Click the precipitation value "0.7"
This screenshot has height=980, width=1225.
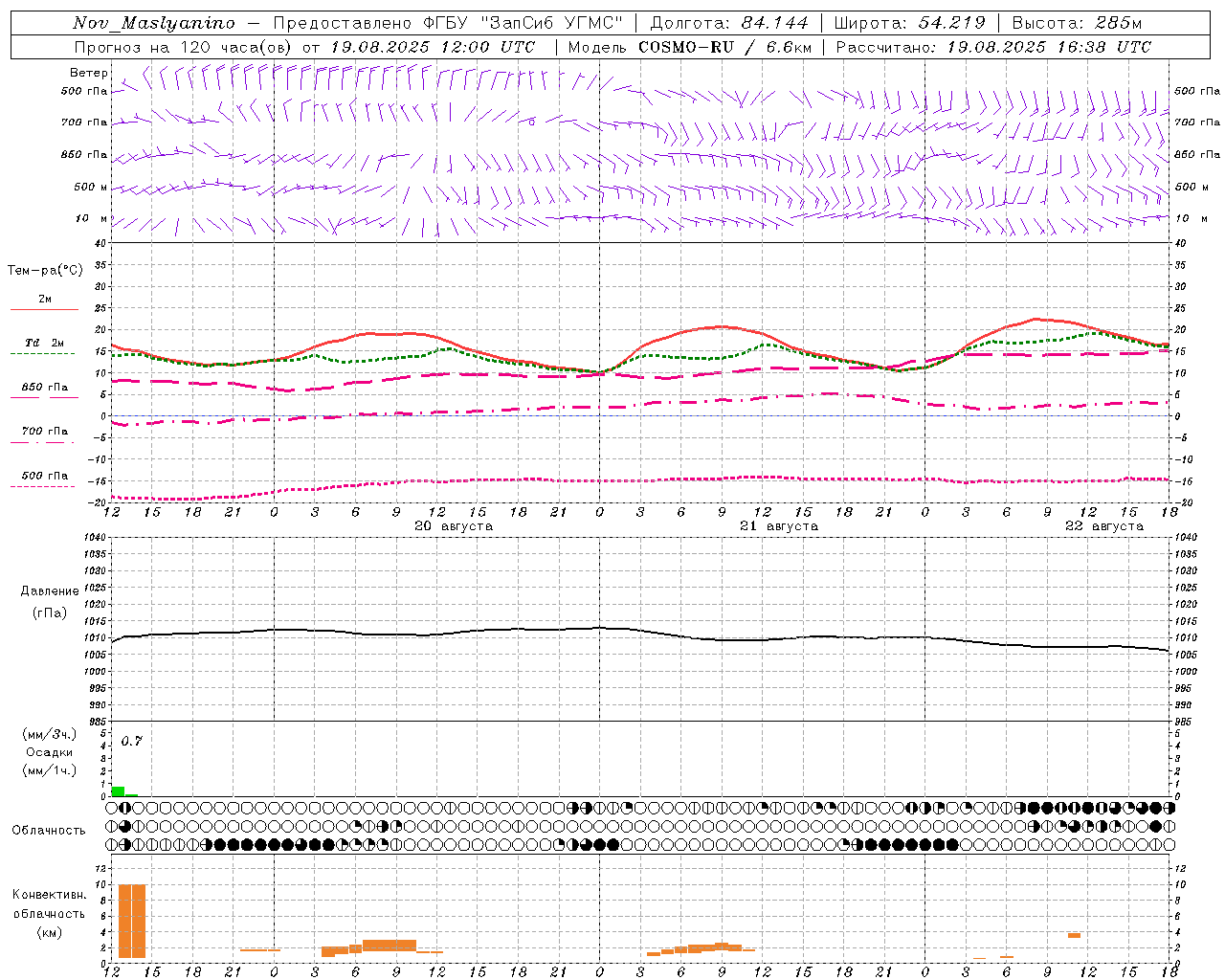point(132,742)
